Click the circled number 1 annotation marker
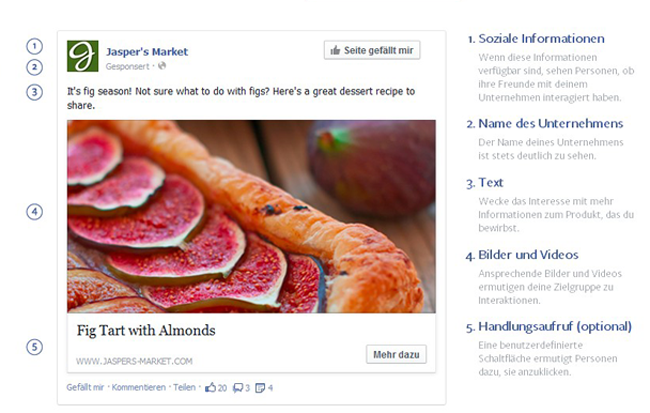Screen dimensions: 650x413 pos(35,46)
